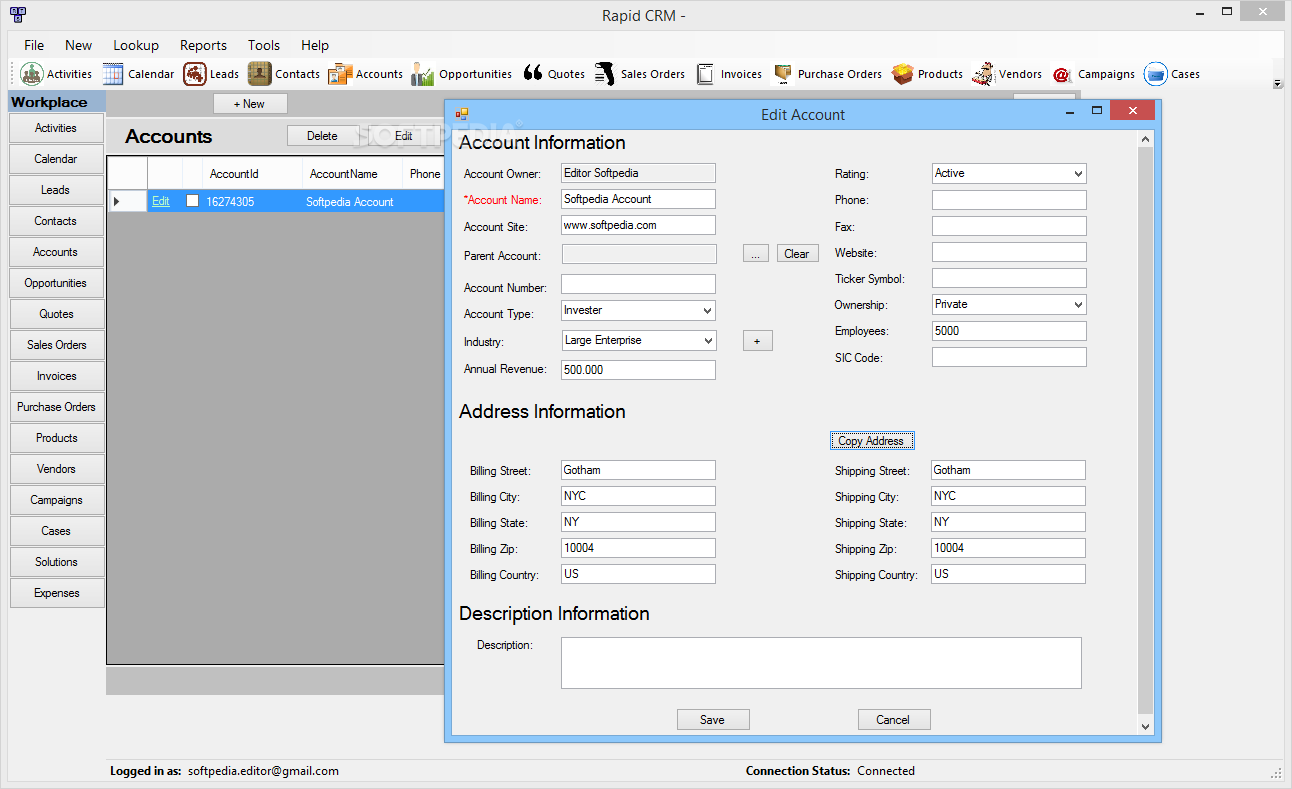Click the Cancel button in Edit Account

894,720
